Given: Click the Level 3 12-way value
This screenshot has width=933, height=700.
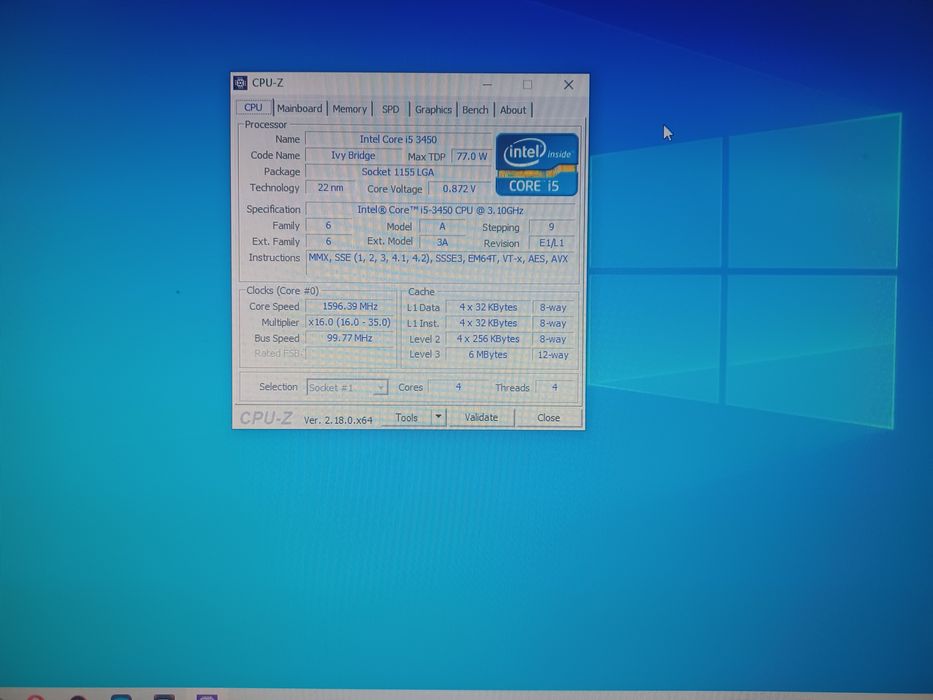Looking at the screenshot, I should (x=553, y=355).
